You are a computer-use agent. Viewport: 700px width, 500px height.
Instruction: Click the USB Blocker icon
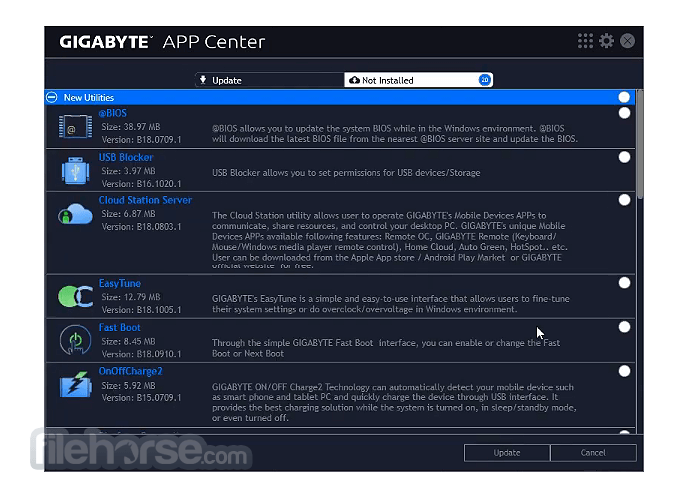(75, 170)
